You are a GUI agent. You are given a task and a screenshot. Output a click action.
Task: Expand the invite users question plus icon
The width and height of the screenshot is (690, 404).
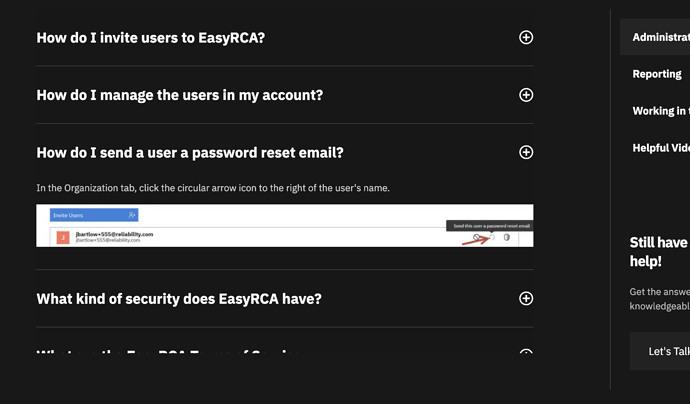(526, 38)
